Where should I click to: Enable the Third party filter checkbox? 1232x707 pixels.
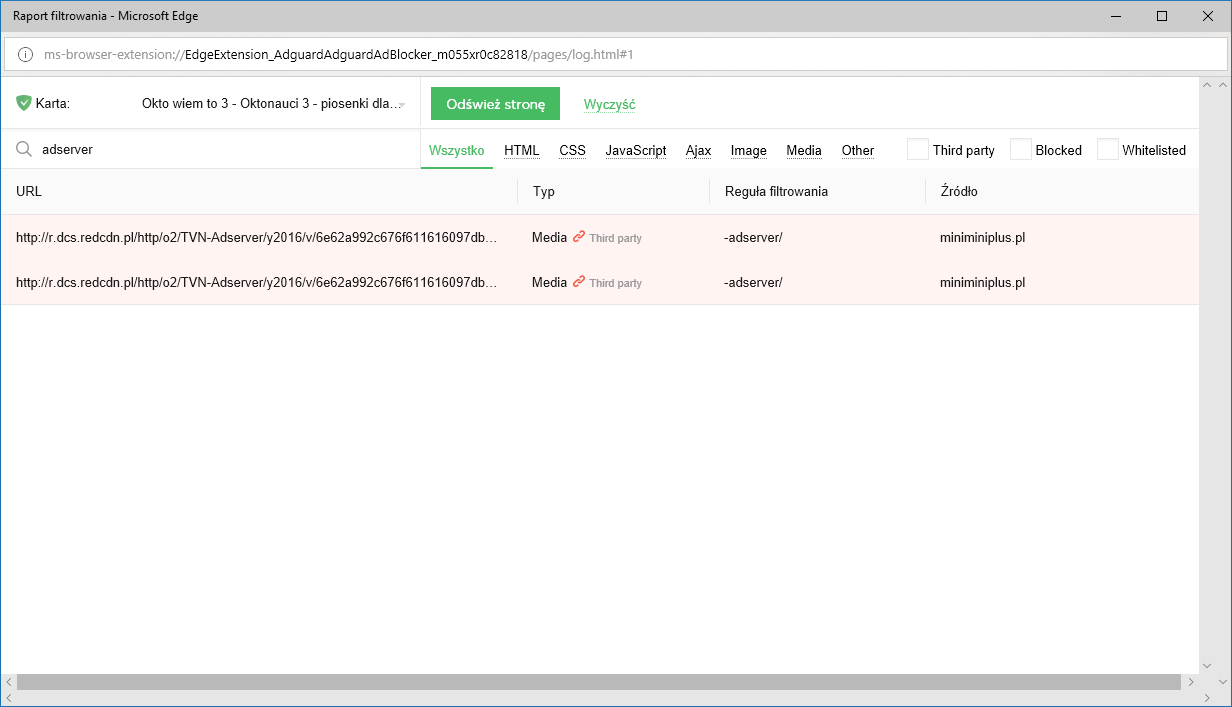(918, 149)
